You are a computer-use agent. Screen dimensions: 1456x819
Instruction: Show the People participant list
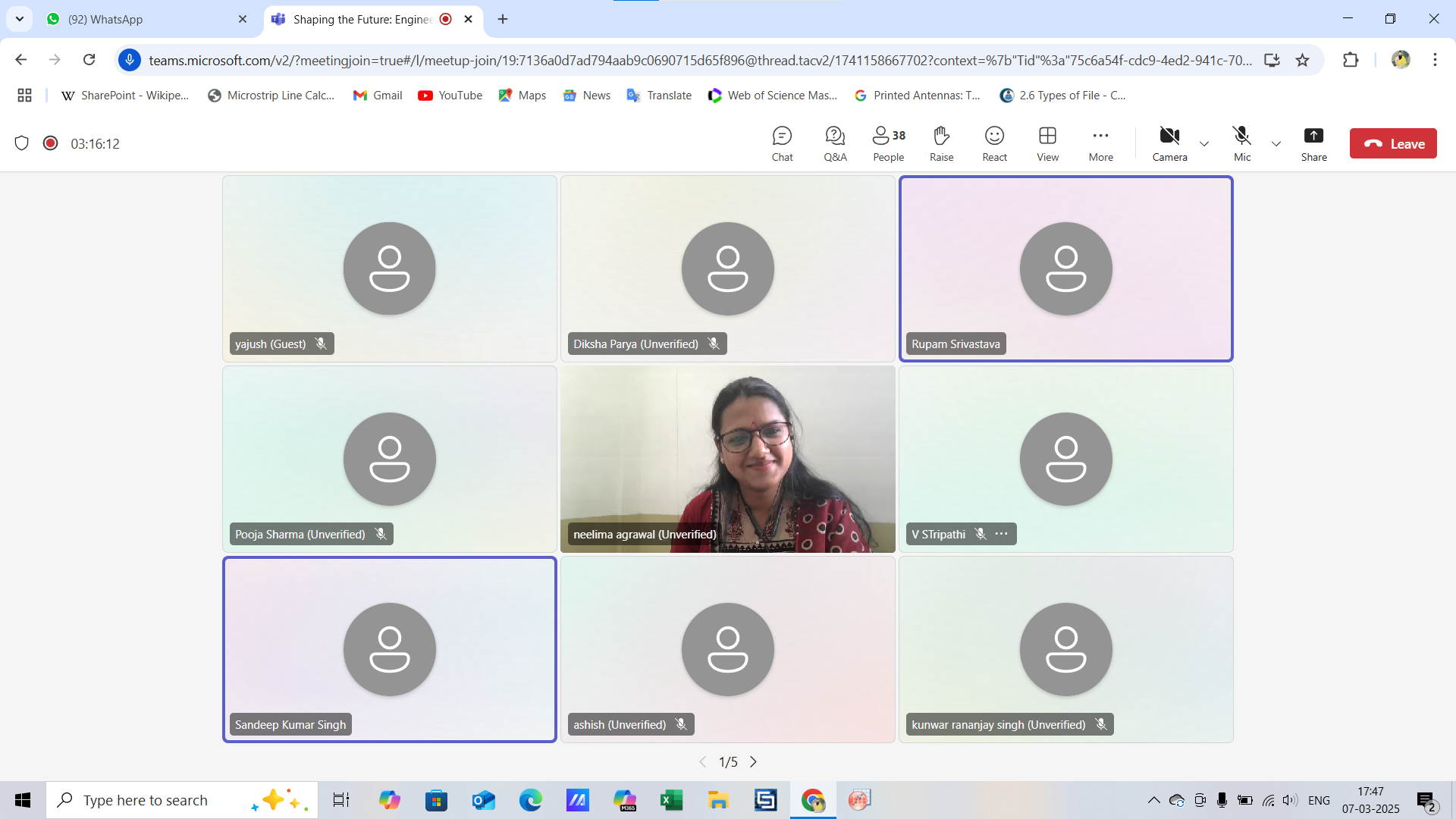coord(888,143)
